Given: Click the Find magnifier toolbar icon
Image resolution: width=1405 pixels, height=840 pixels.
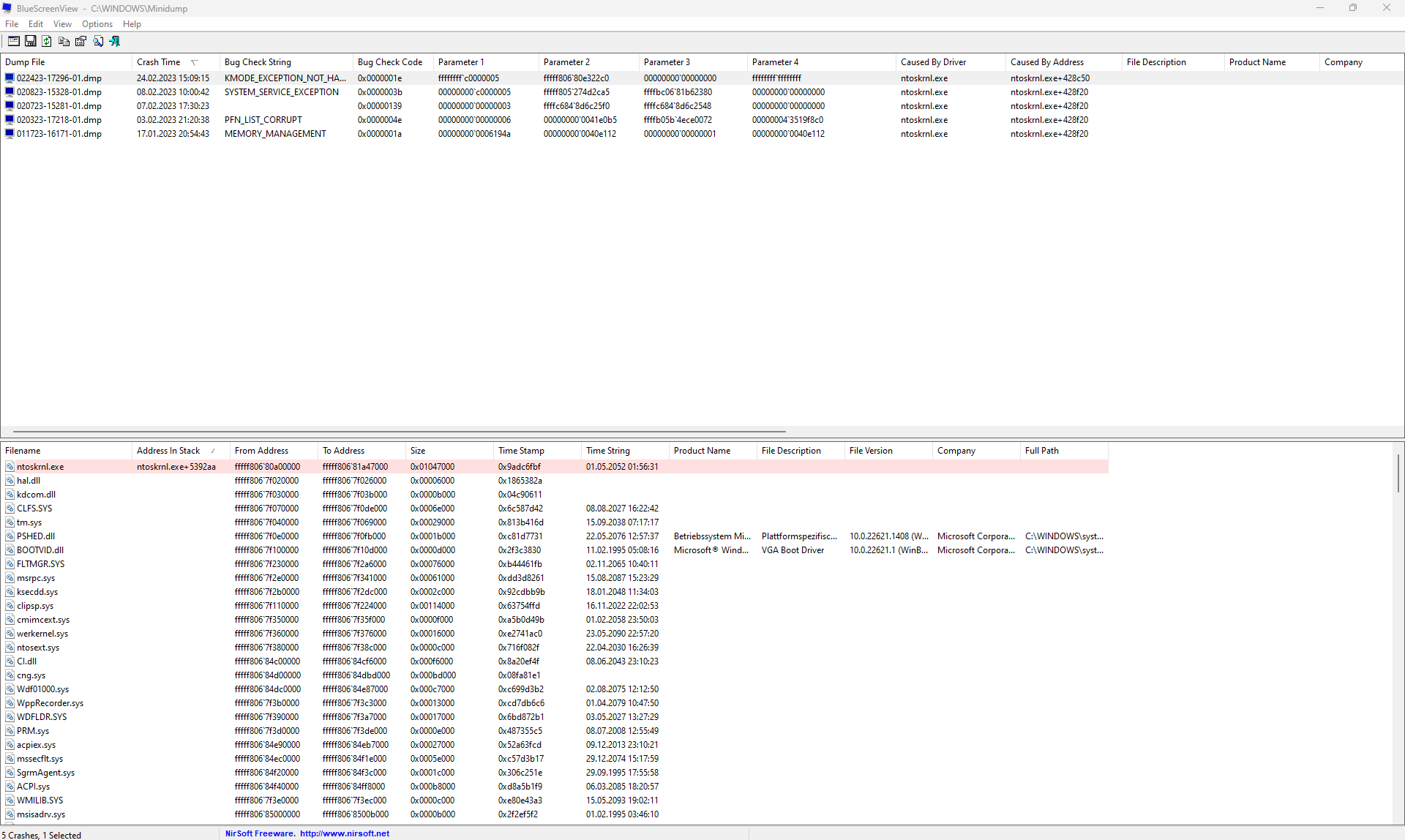Looking at the screenshot, I should click(98, 42).
